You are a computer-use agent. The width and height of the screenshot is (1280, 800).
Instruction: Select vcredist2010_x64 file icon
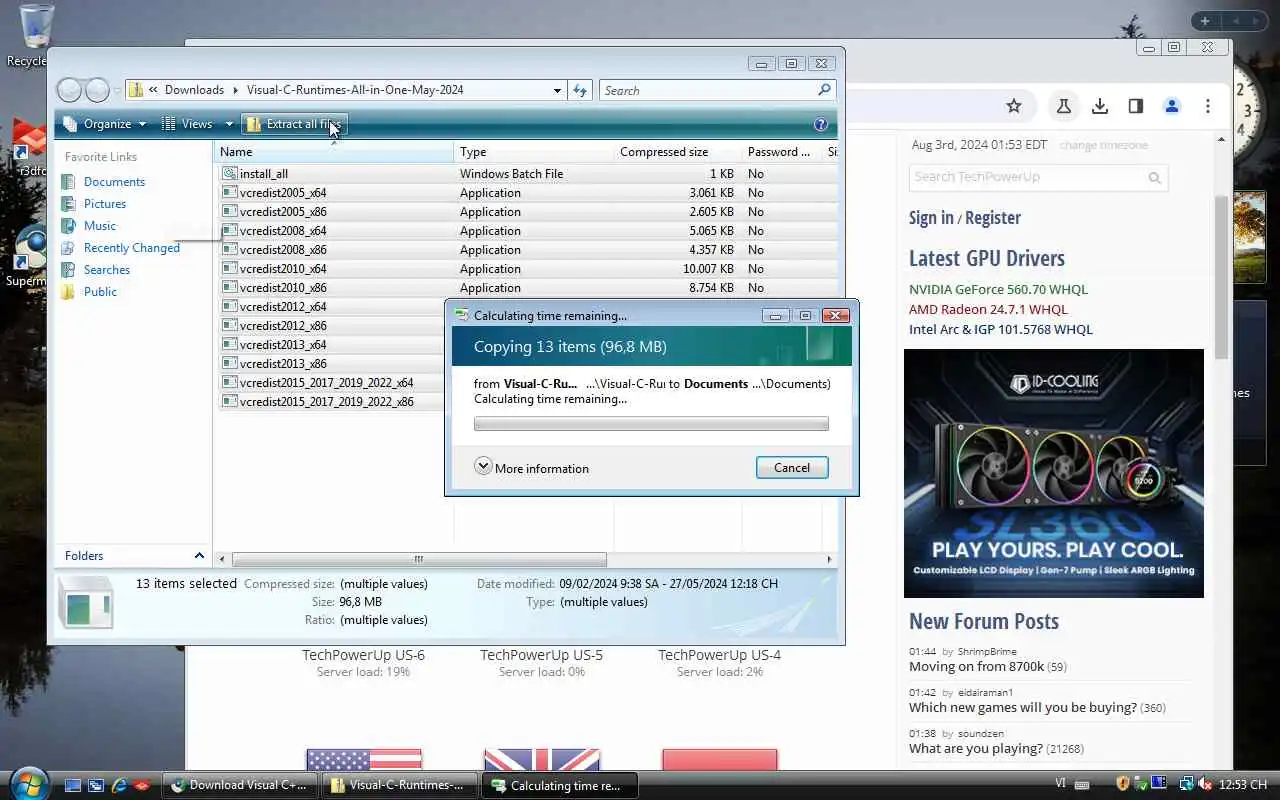tap(229, 269)
